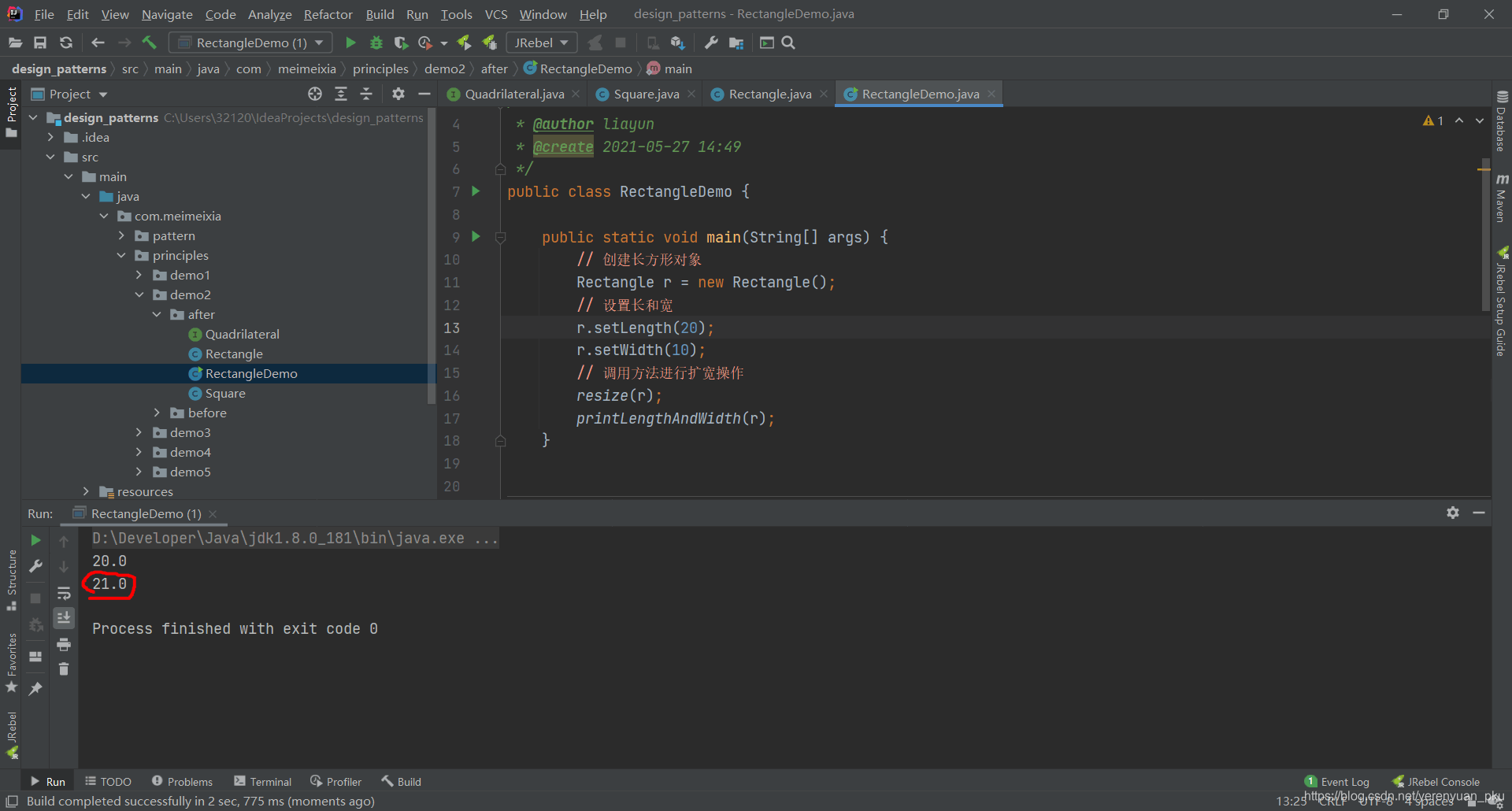This screenshot has height=811, width=1512.
Task: Toggle the Project tool window stripe button
Action: pos(11,113)
